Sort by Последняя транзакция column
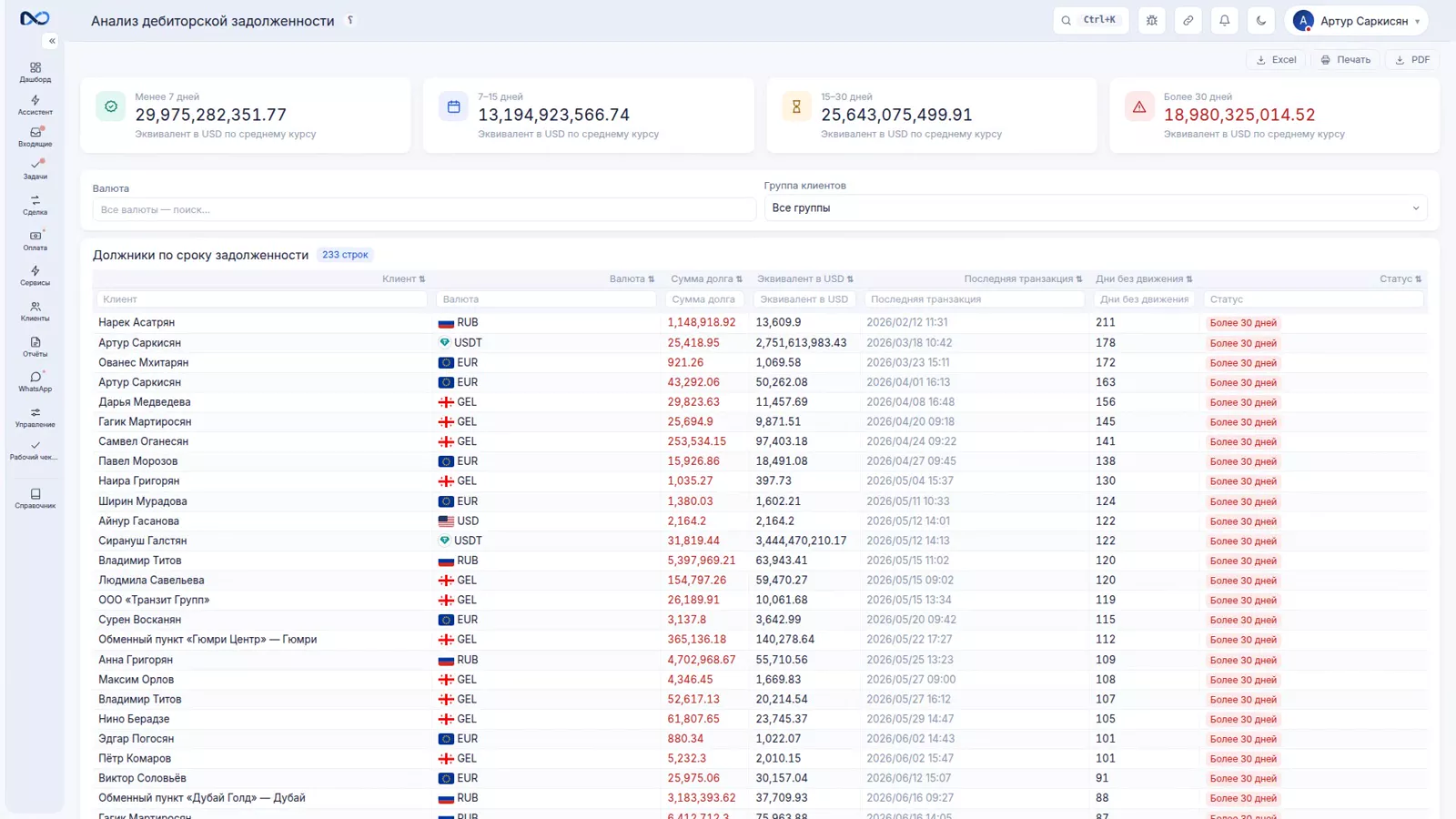1456x819 pixels. click(x=1023, y=278)
